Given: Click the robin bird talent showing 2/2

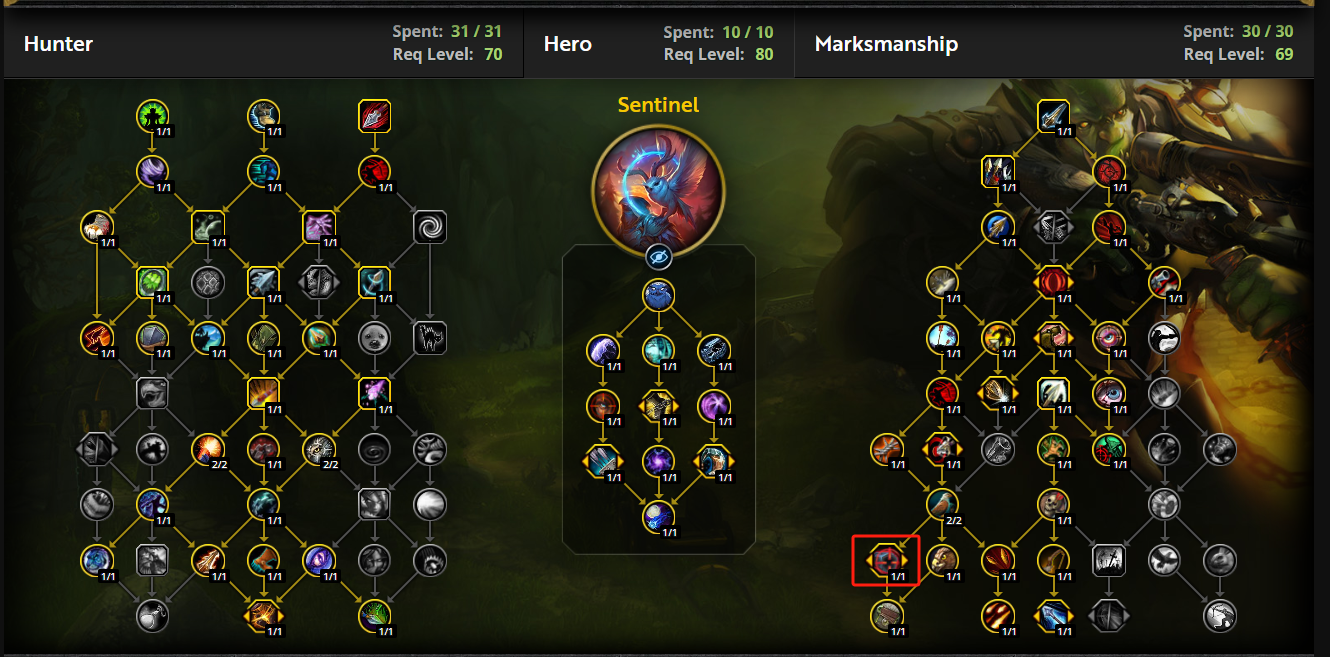Looking at the screenshot, I should point(942,505).
